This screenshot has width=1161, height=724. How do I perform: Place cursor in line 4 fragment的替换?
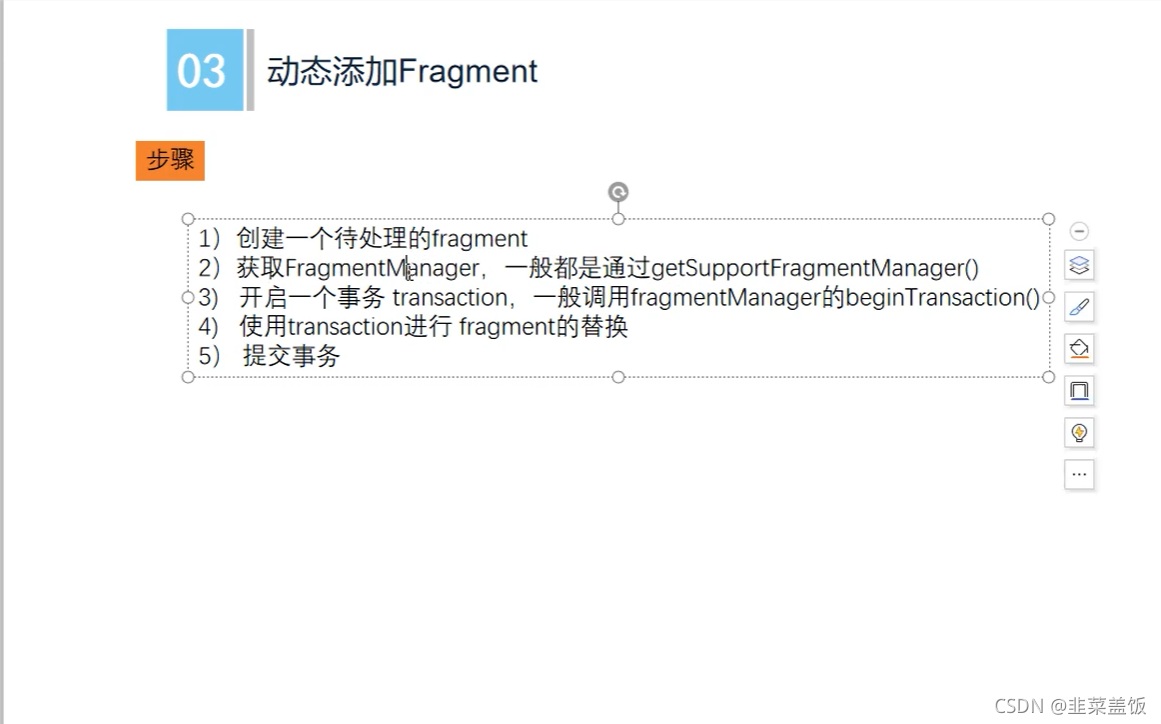543,326
